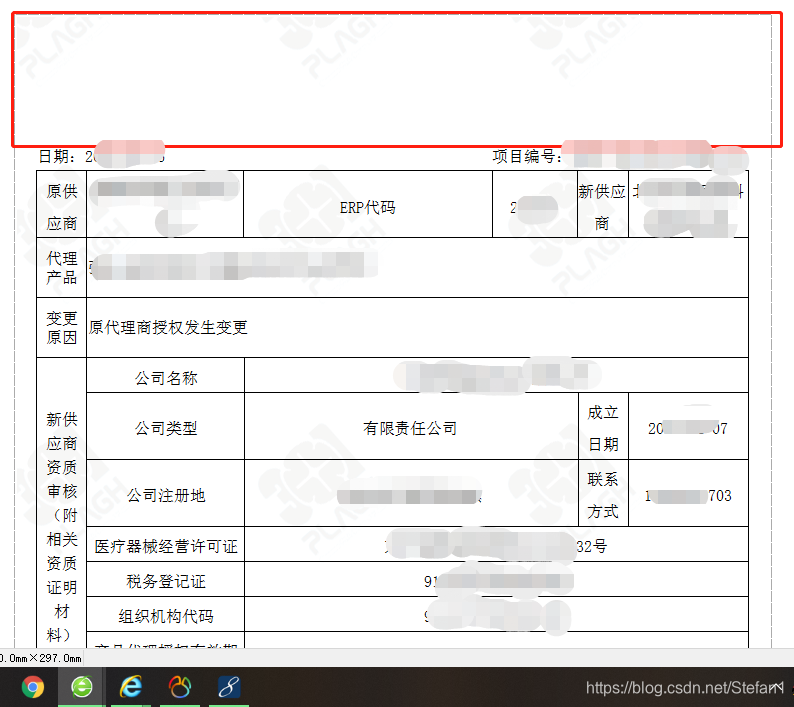This screenshot has height=707, width=794.
Task: Select the '项目编号:' label
Action: pyautogui.click(x=527, y=156)
